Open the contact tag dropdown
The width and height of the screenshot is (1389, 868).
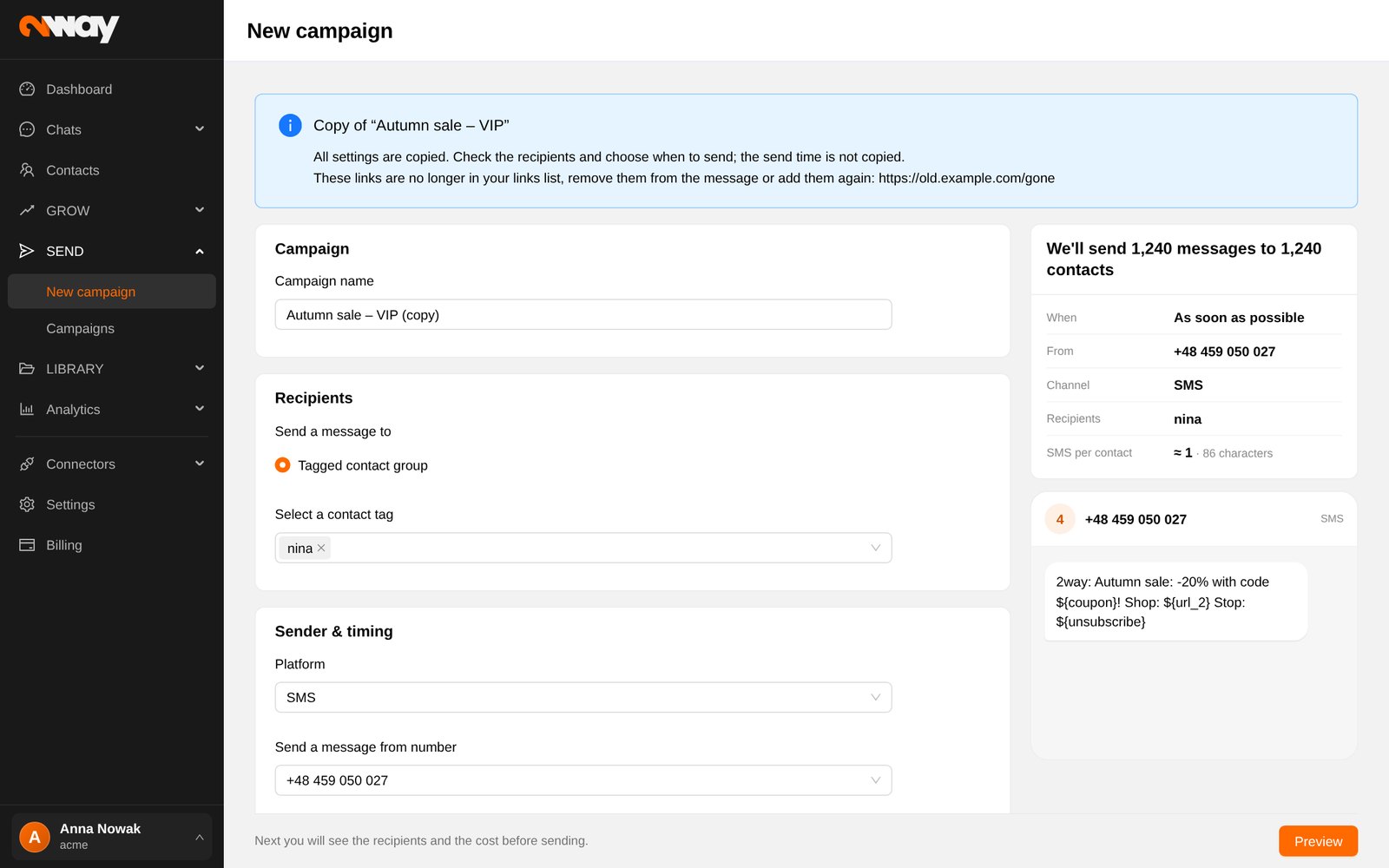click(583, 548)
